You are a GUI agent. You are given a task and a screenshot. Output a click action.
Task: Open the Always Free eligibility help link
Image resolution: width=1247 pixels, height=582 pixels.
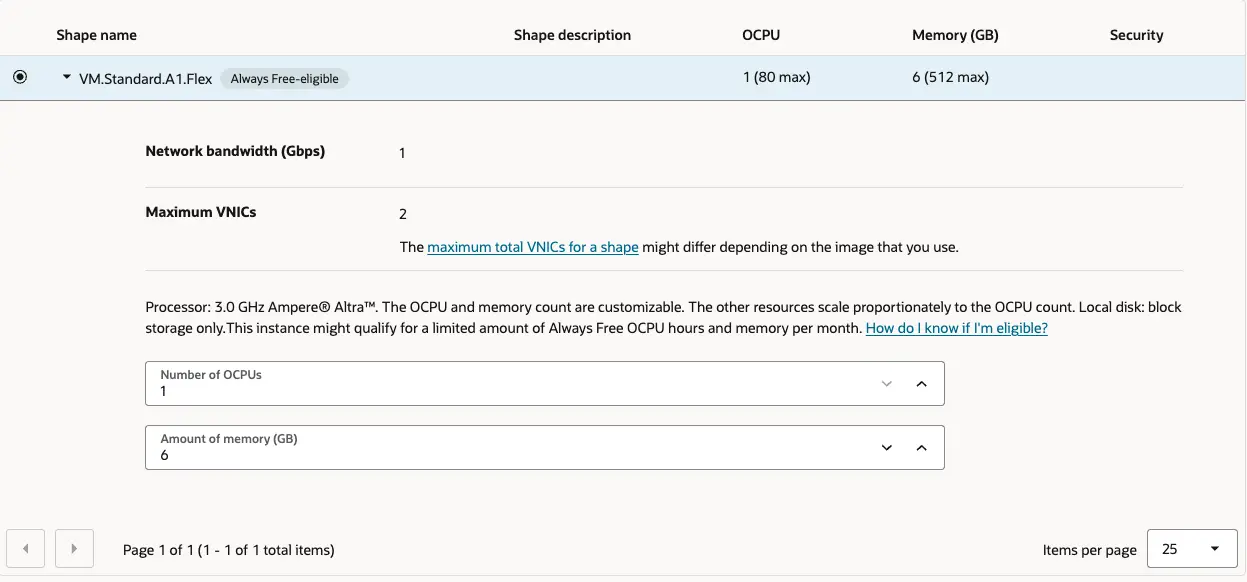(956, 327)
